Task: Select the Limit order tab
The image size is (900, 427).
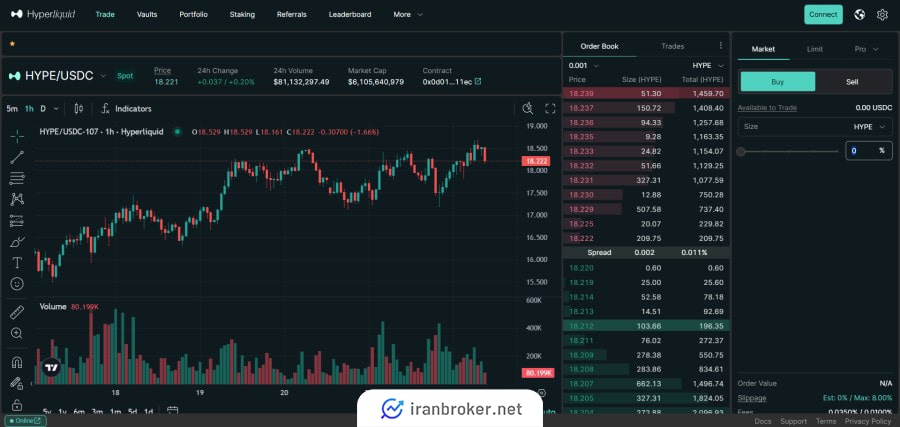Action: (x=814, y=49)
